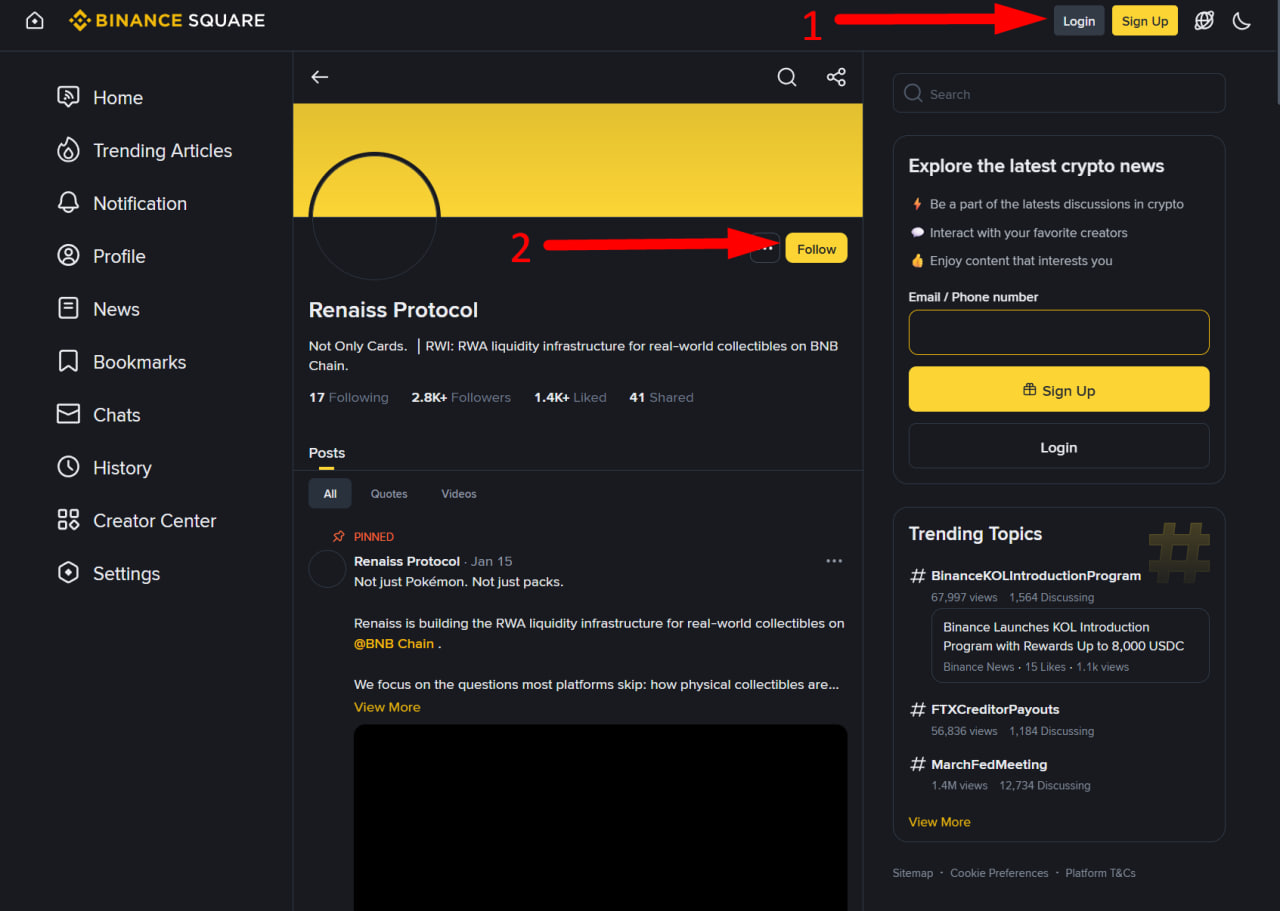The height and width of the screenshot is (911, 1280).
Task: Open the BinanceKOLIntroductionProgram trending topic
Action: [x=1036, y=576]
